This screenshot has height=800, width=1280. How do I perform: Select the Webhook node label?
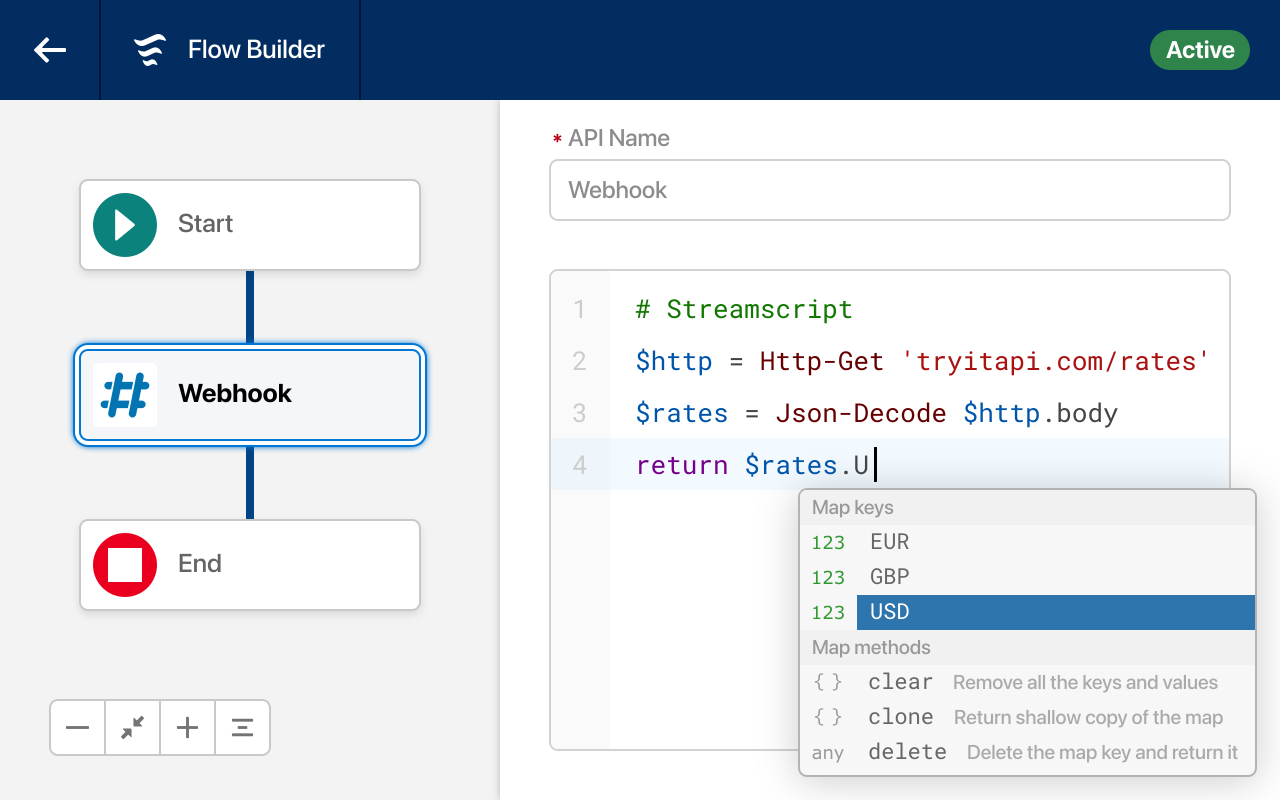coord(235,393)
